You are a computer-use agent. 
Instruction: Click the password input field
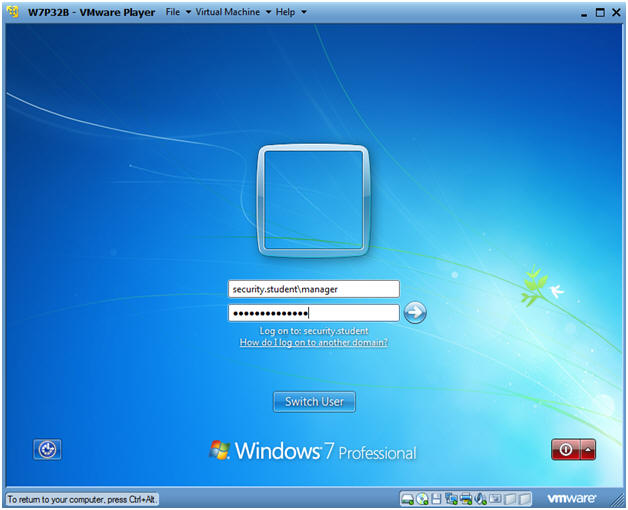(x=314, y=313)
